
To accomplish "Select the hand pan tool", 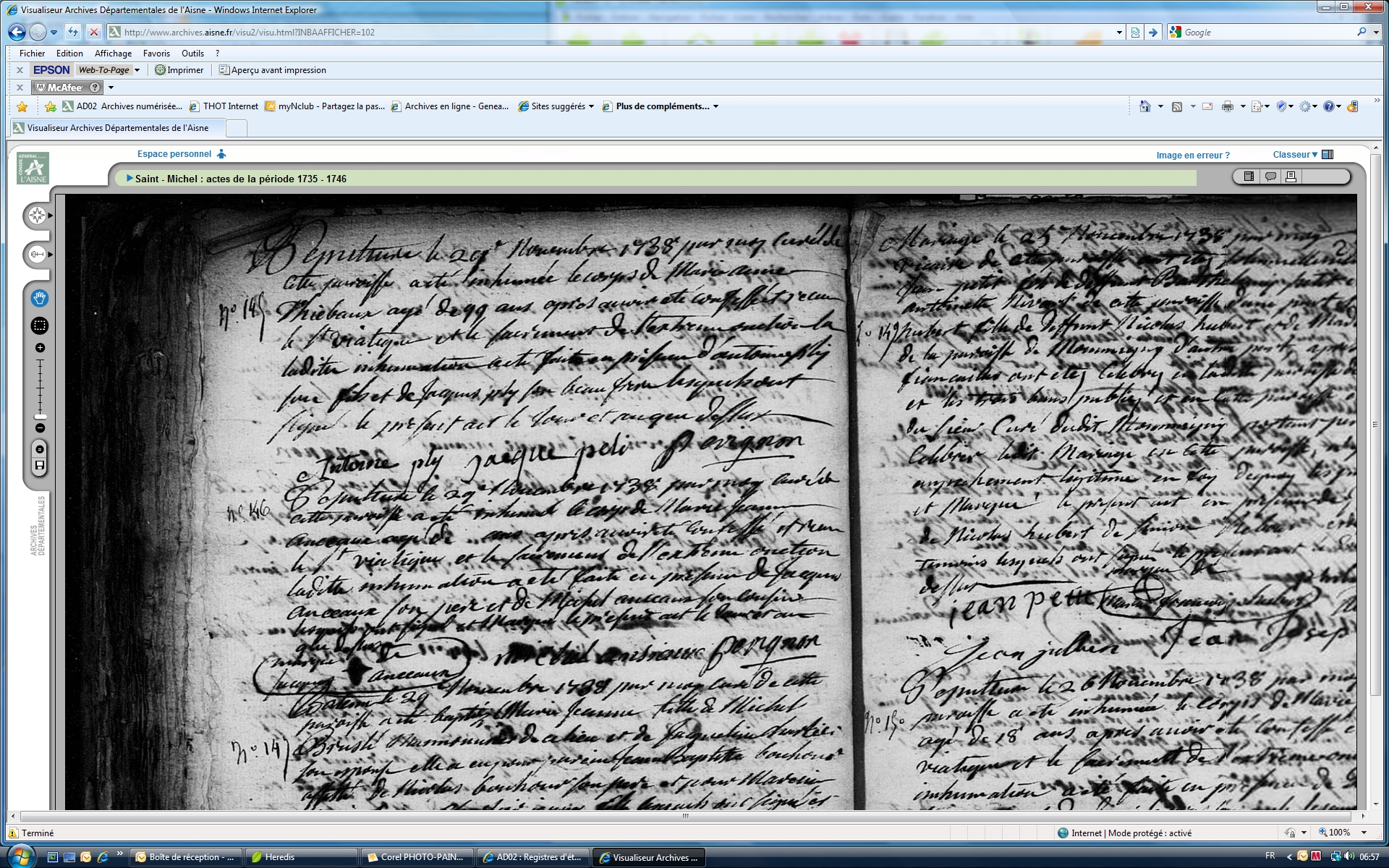I will click(x=40, y=298).
